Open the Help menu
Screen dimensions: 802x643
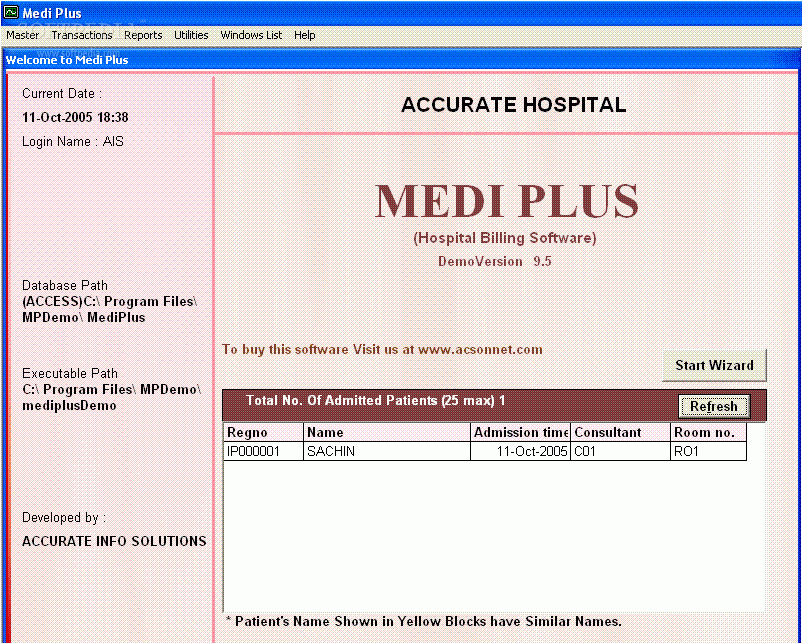click(x=305, y=35)
